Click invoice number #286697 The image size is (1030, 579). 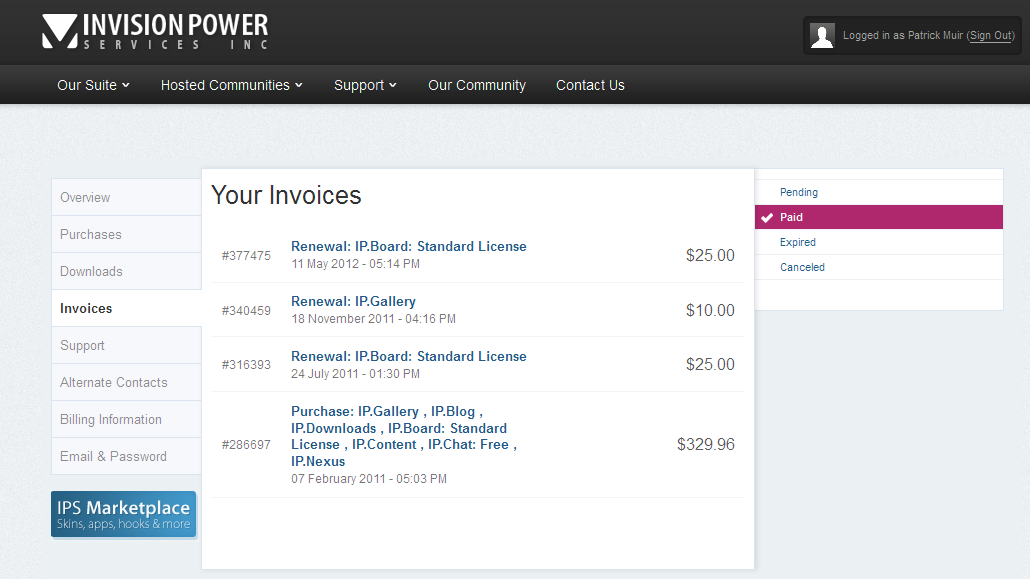[246, 445]
